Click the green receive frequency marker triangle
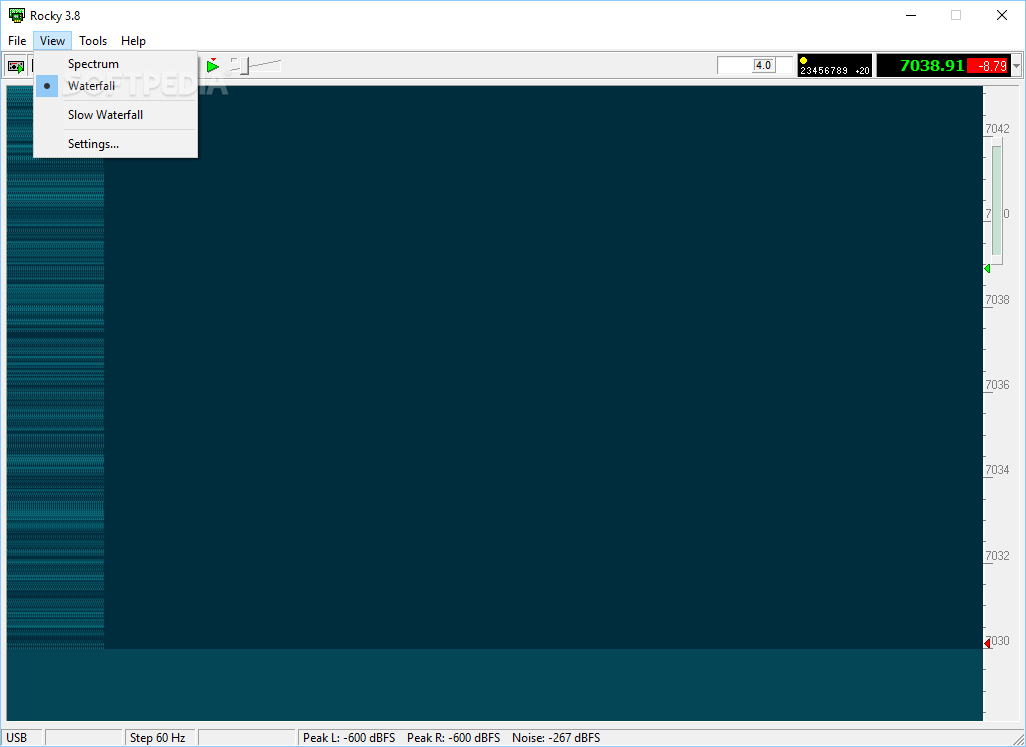1026x747 pixels. click(987, 269)
